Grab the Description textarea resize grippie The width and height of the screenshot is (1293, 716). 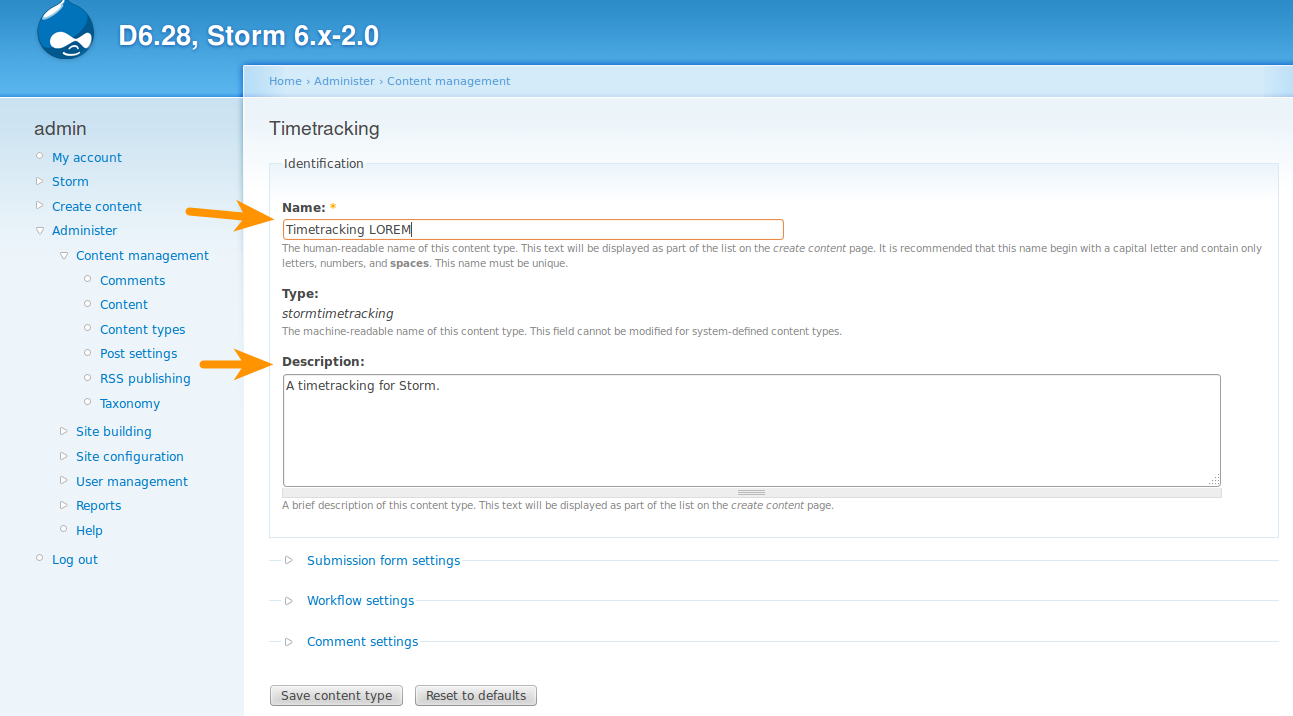pyautogui.click(x=751, y=492)
